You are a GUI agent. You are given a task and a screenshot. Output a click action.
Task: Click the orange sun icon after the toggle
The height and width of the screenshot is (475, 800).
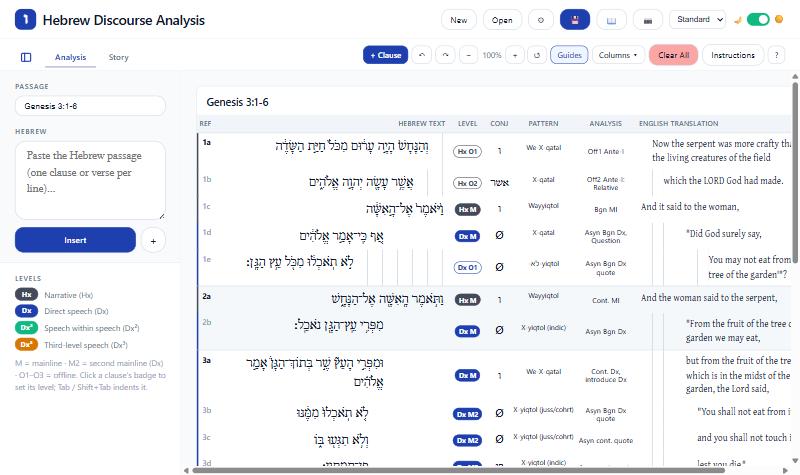pos(779,19)
